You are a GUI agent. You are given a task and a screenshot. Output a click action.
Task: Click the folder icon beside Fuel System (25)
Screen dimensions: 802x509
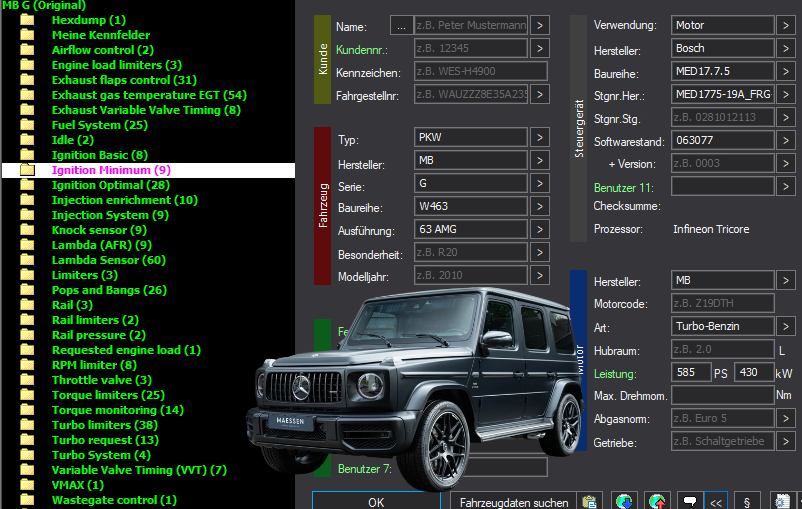pyautogui.click(x=27, y=125)
